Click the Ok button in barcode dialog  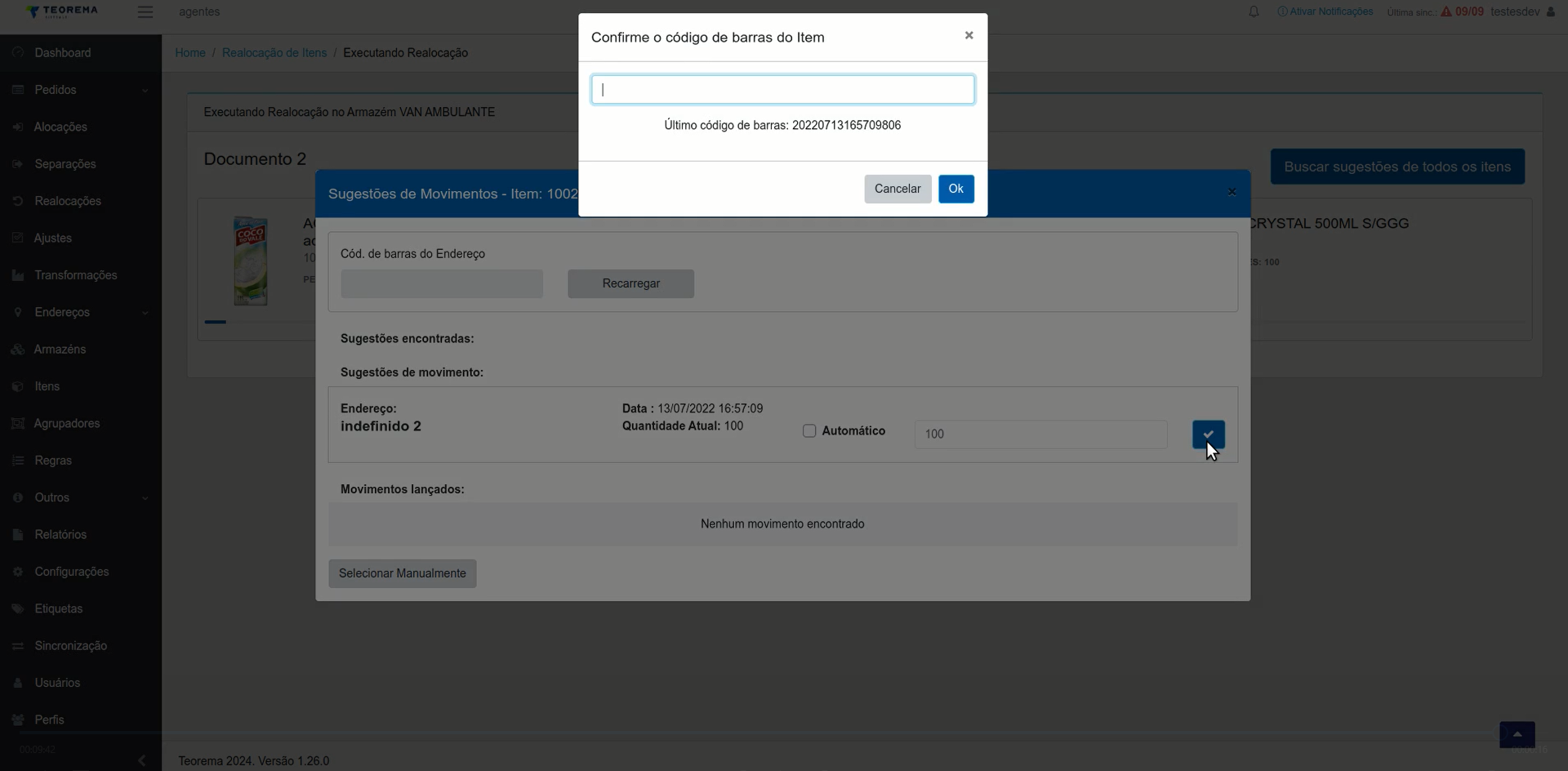pyautogui.click(x=955, y=189)
